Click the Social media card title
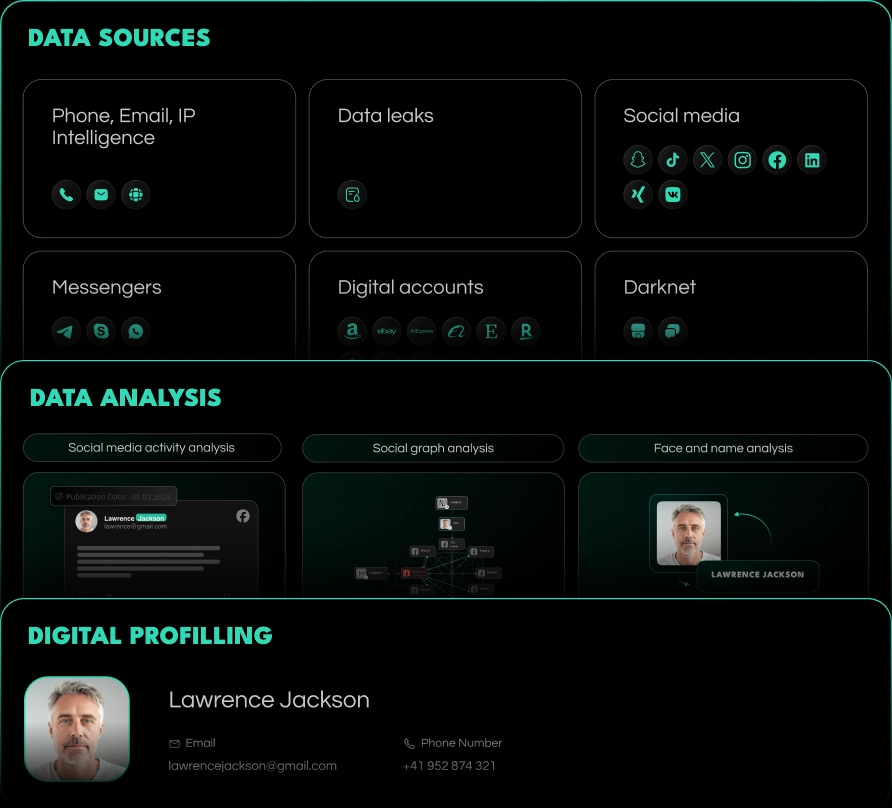This screenshot has height=808, width=892. [682, 116]
